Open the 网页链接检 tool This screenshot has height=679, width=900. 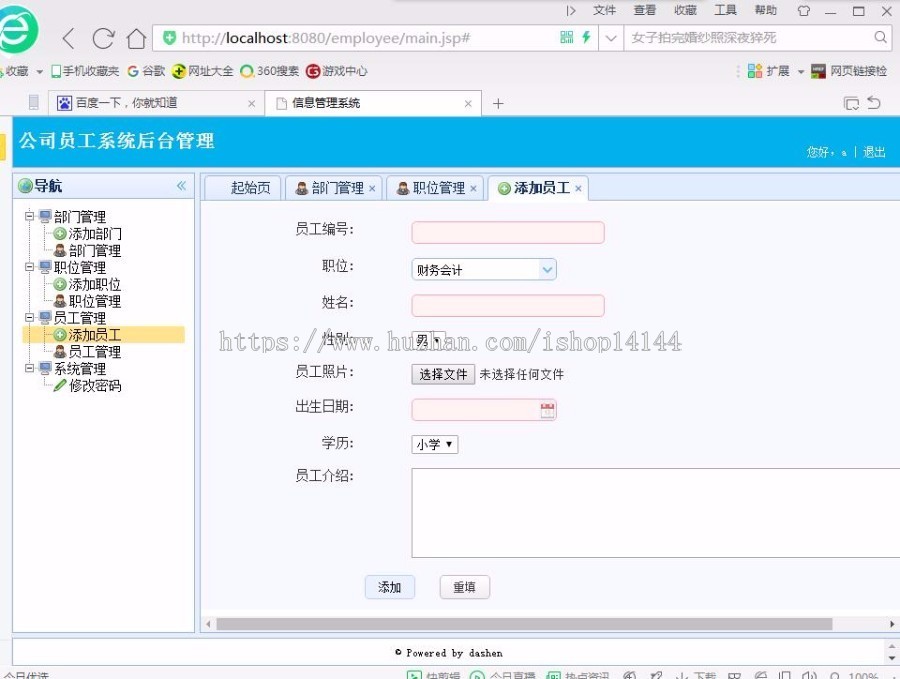tap(849, 71)
